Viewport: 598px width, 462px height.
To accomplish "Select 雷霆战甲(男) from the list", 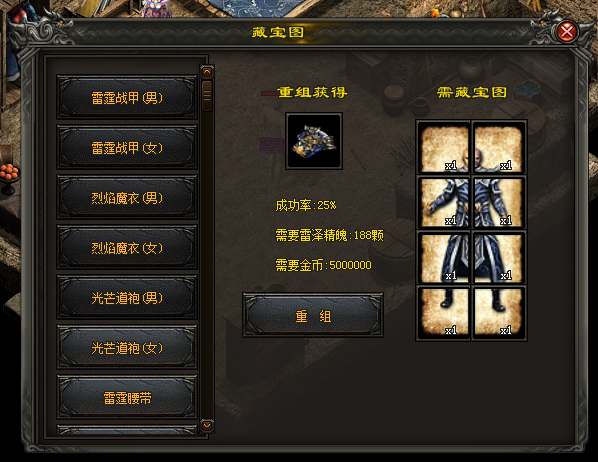I will (127, 97).
